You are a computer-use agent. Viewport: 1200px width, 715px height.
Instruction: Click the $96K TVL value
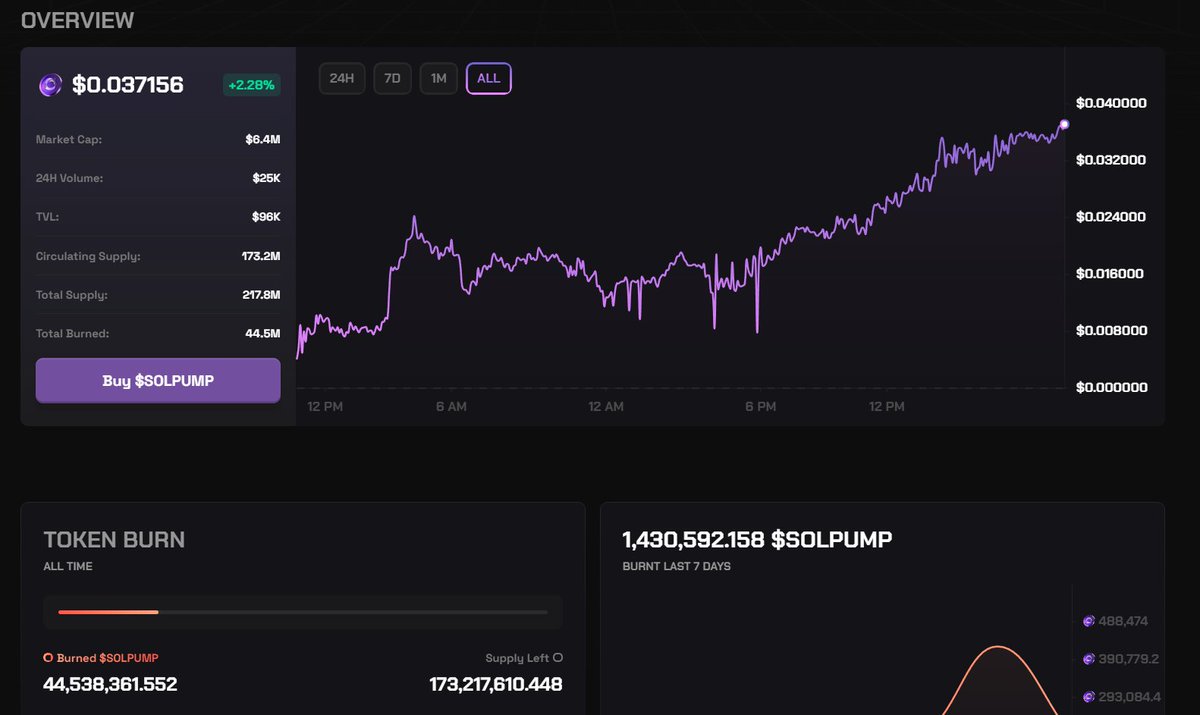(267, 217)
